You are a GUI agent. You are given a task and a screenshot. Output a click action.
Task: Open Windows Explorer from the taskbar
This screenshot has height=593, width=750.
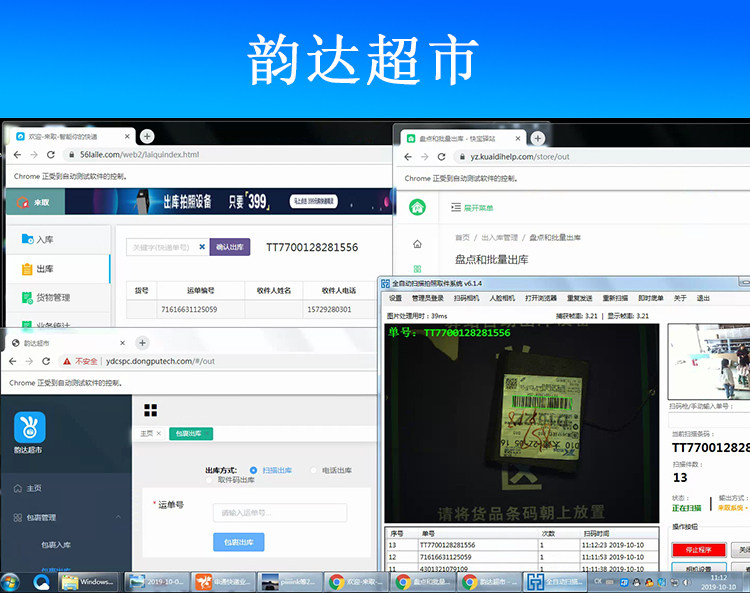tap(88, 582)
